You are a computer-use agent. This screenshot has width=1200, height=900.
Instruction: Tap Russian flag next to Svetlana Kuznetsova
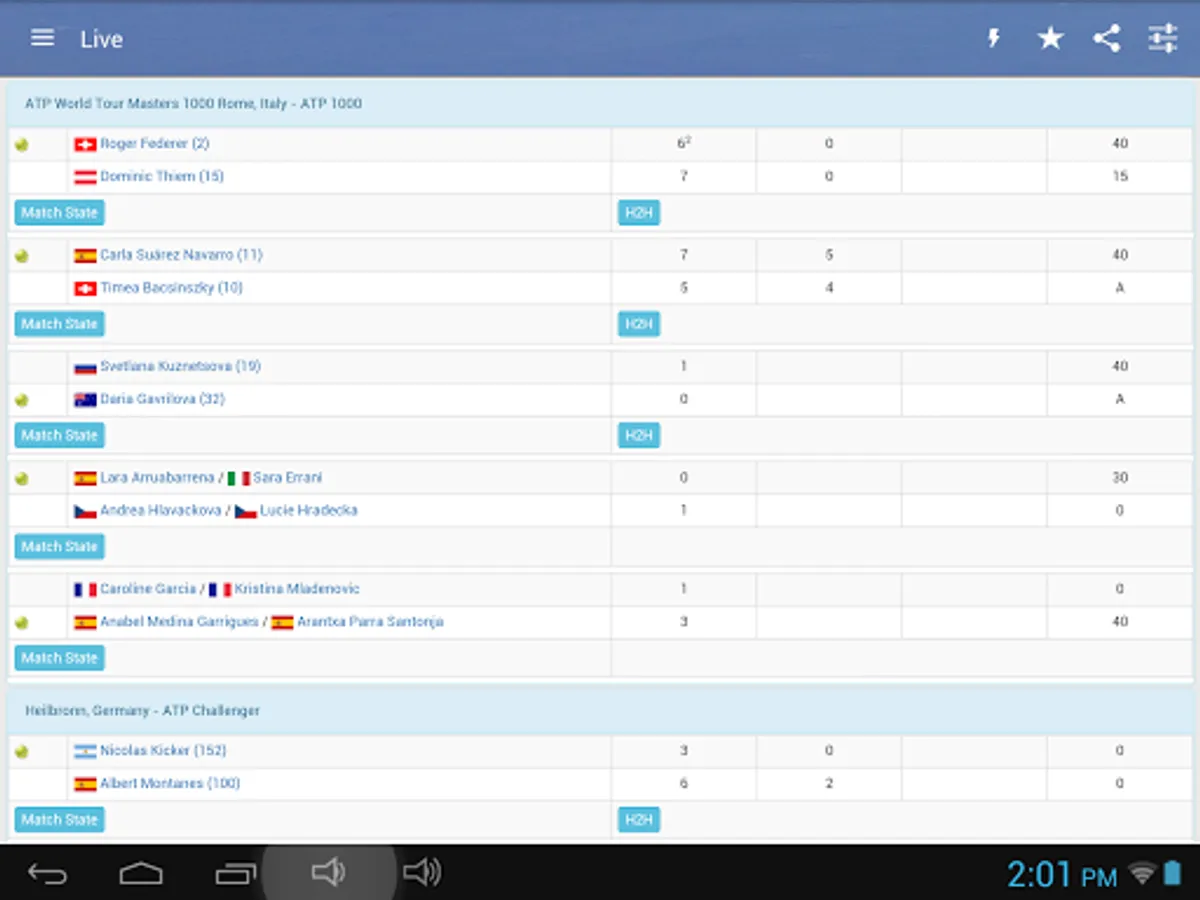tap(85, 368)
